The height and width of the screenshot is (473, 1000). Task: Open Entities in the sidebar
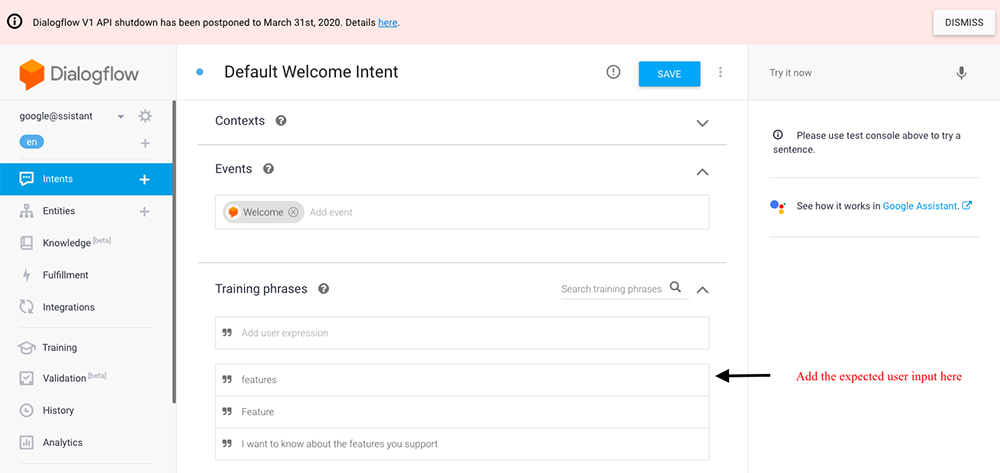59,211
